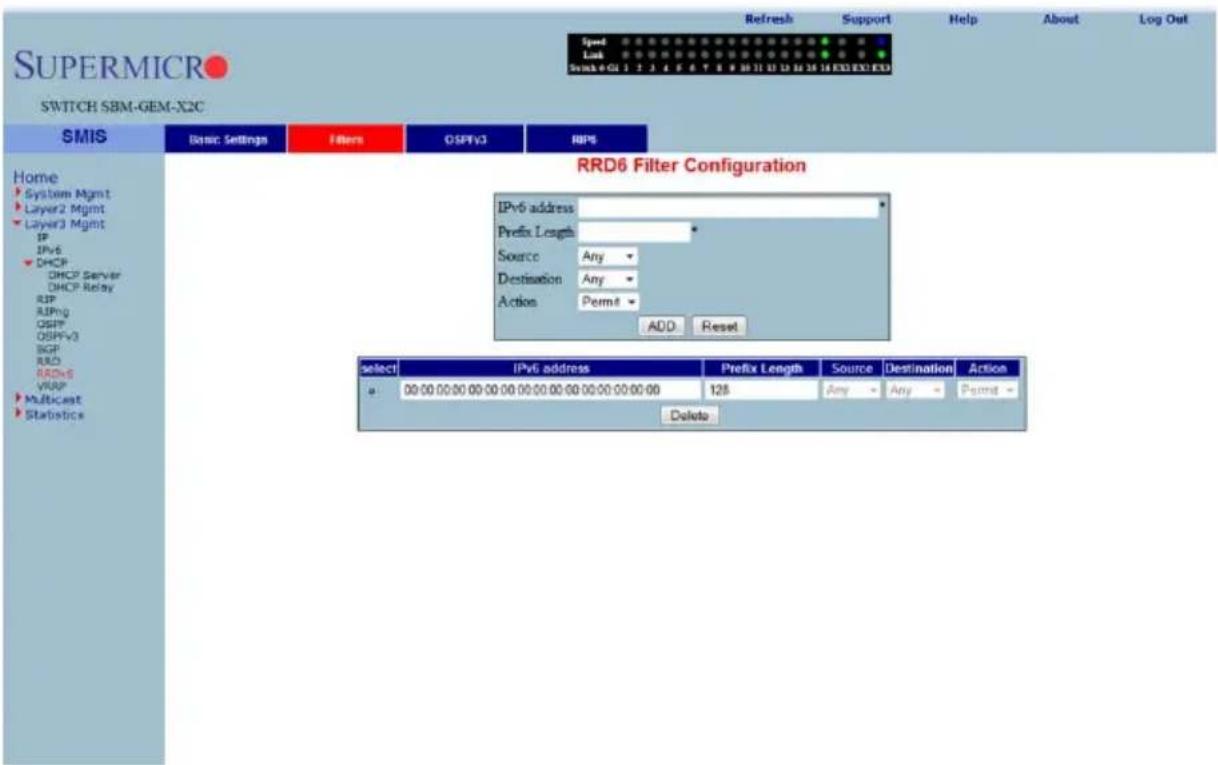Open the Source dropdown in the form
Image resolution: width=1218 pixels, height=765 pixels.
[x=608, y=257]
